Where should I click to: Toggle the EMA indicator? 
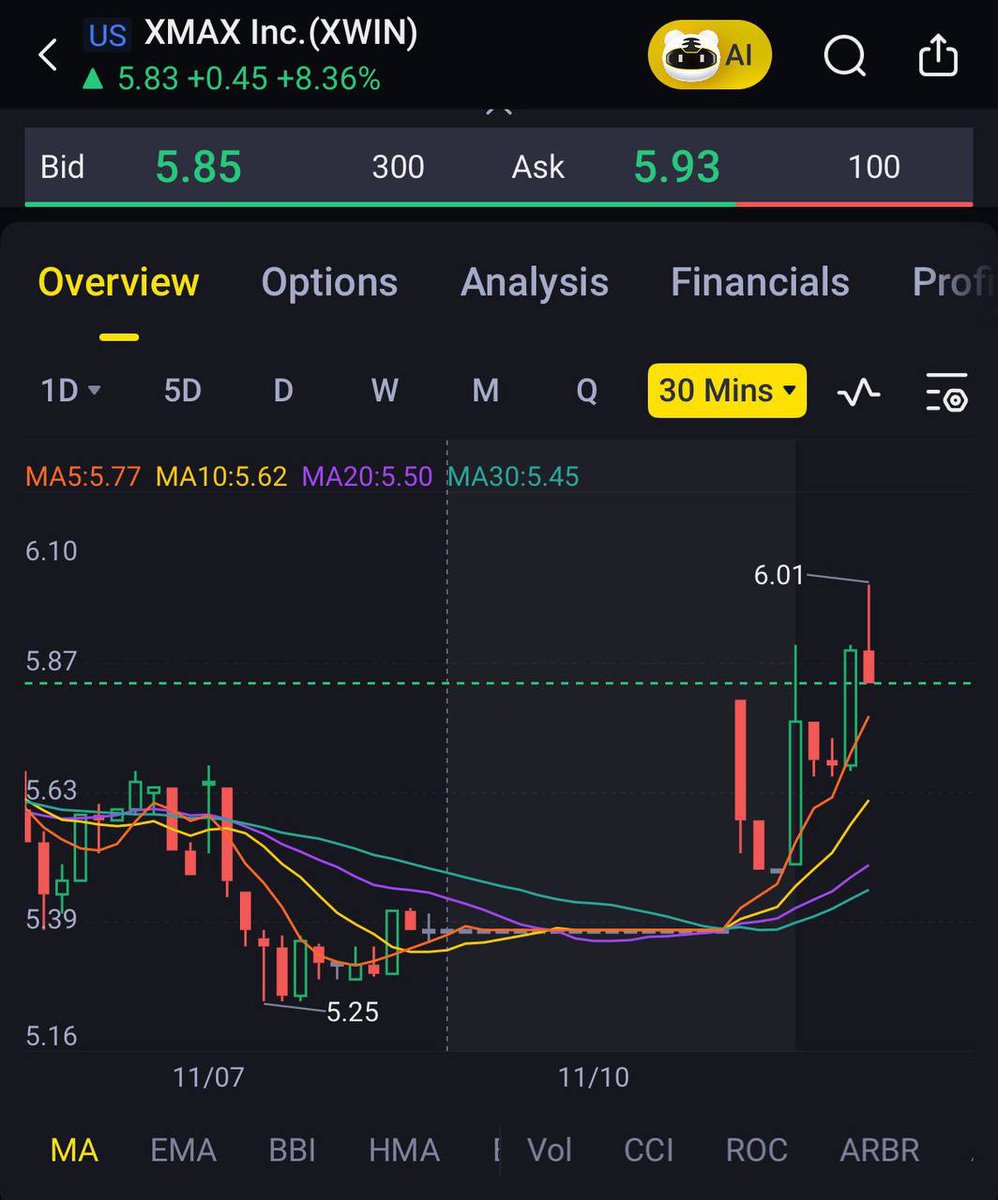tap(183, 1151)
